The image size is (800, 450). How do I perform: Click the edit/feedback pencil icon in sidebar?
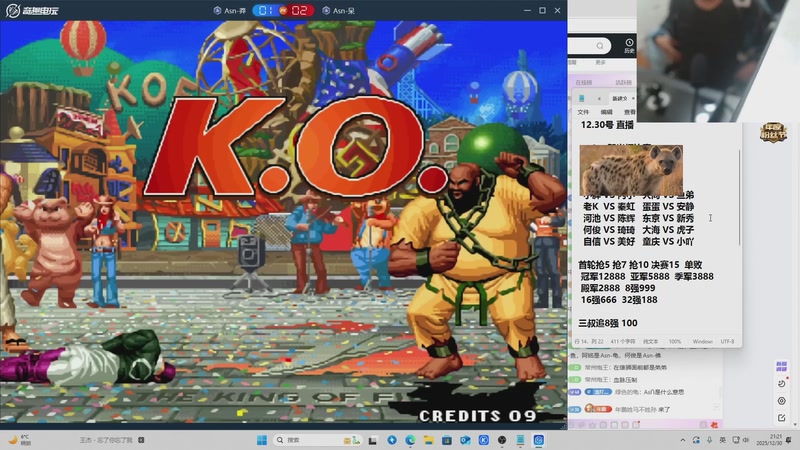coord(781,418)
